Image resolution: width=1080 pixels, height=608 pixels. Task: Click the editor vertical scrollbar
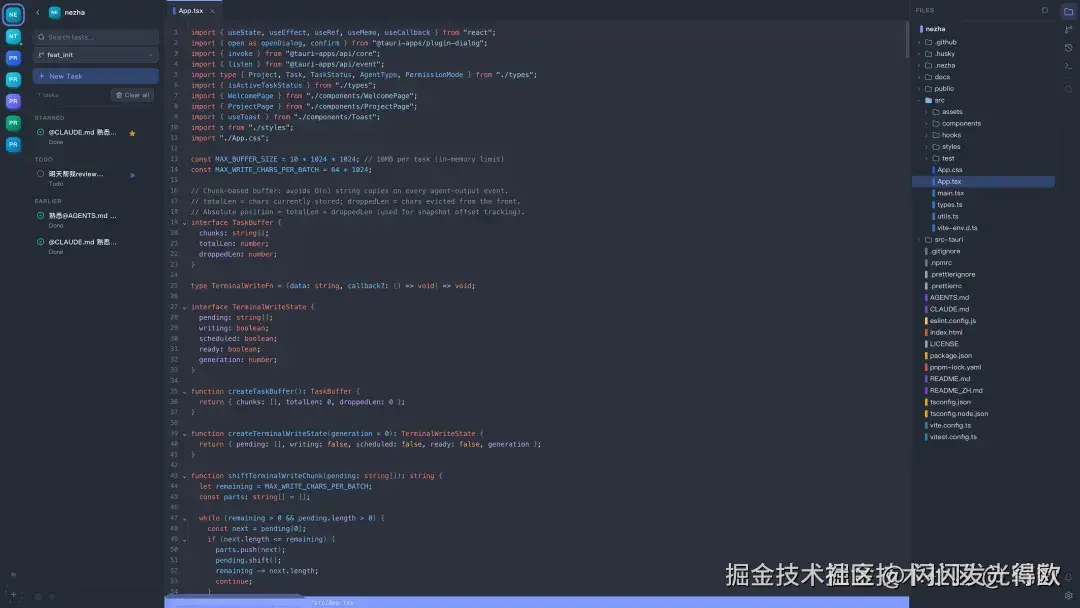tap(906, 40)
